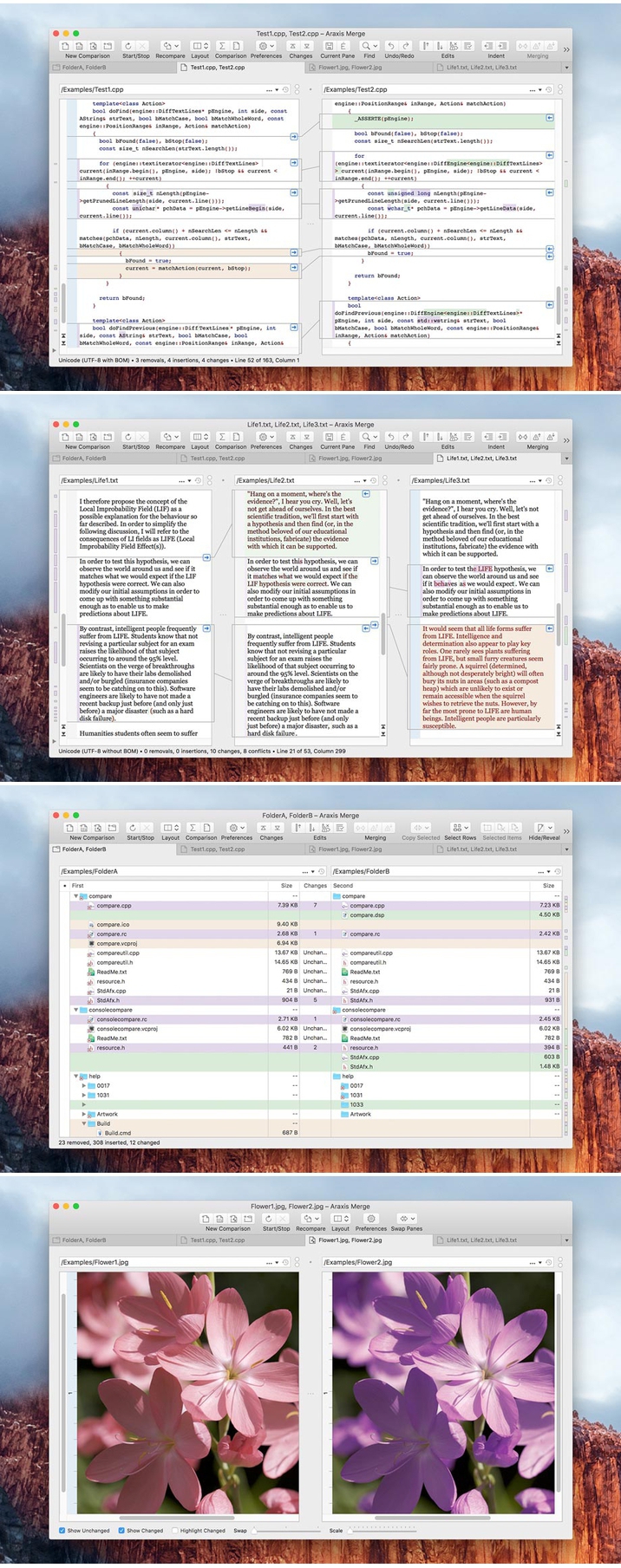Click browse '...' button of /Examples/Life1.txt field

[181, 480]
